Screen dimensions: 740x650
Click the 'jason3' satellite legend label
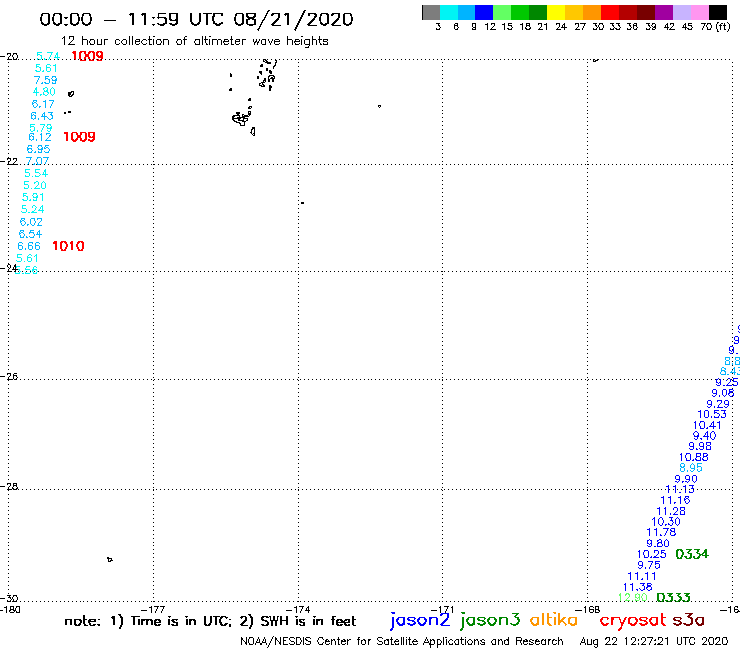tap(490, 620)
